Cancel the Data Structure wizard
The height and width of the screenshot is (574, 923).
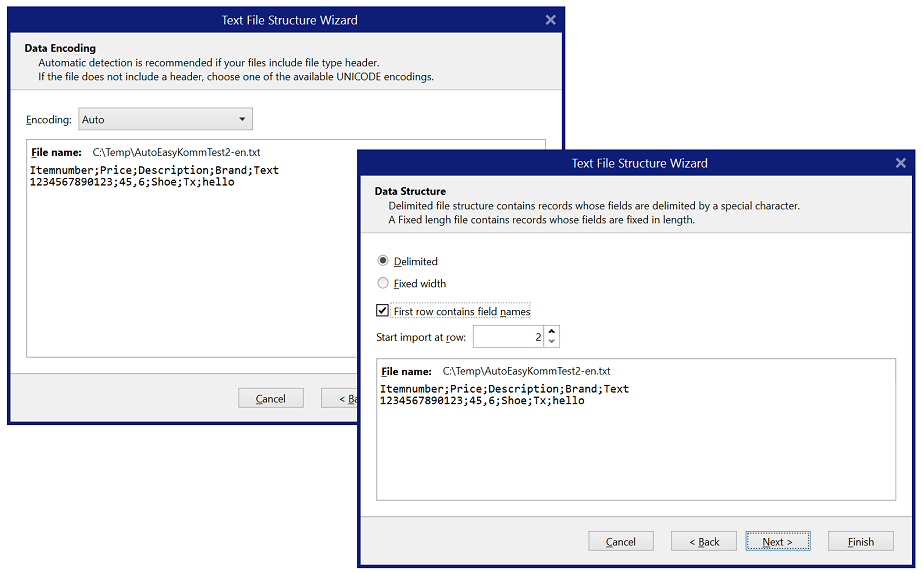point(620,541)
